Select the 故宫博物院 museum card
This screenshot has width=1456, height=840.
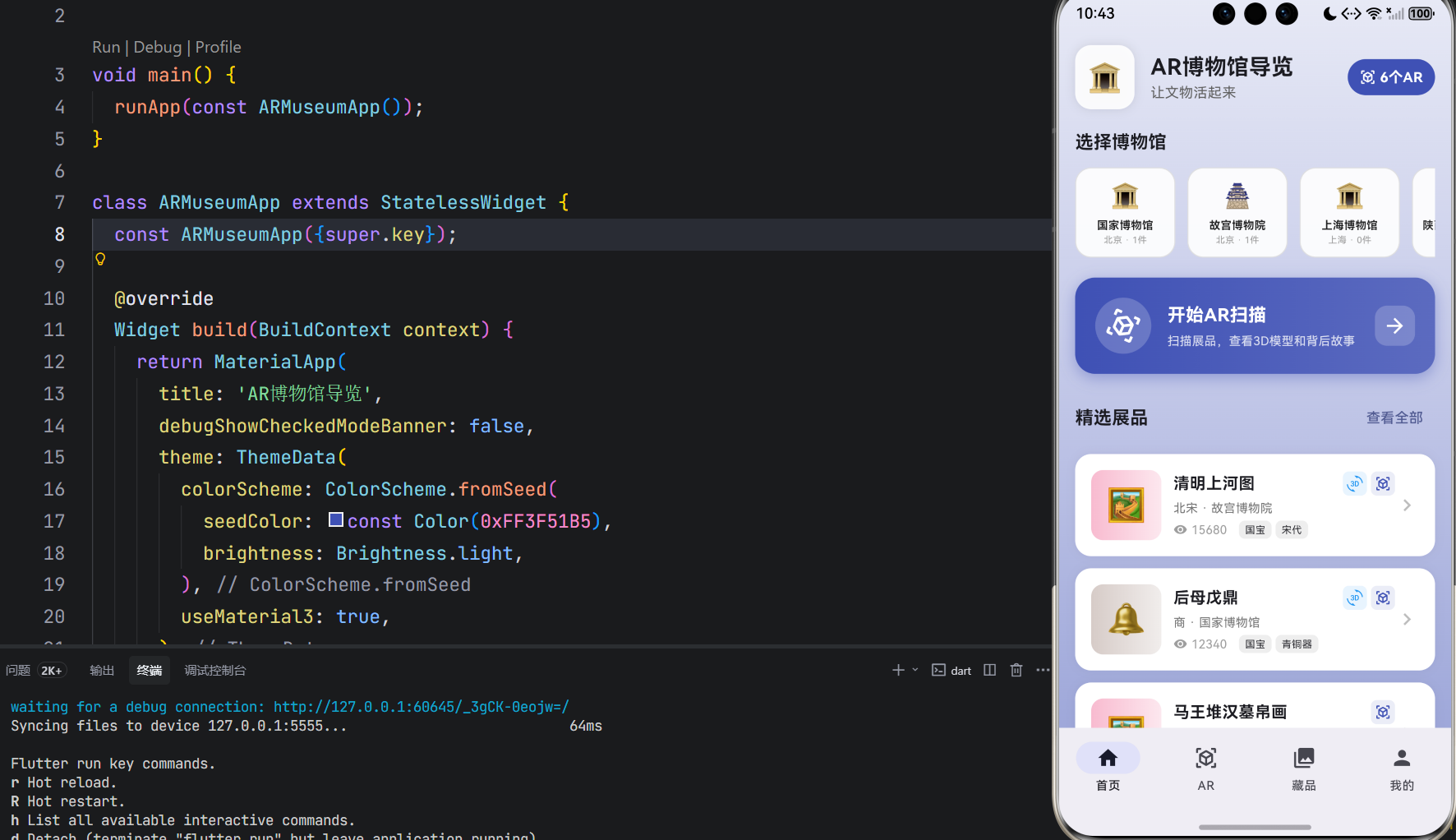pos(1237,213)
